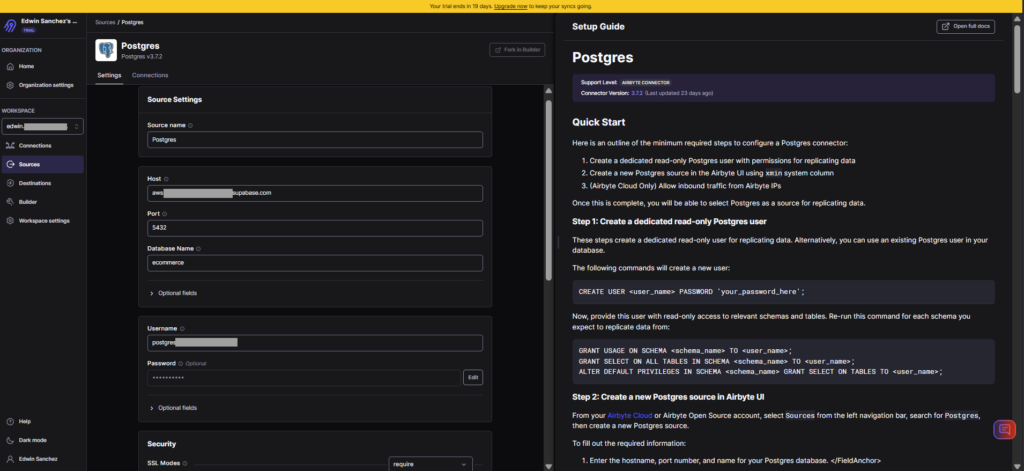1024x471 pixels.
Task: Click the Host input field
Action: [315, 193]
